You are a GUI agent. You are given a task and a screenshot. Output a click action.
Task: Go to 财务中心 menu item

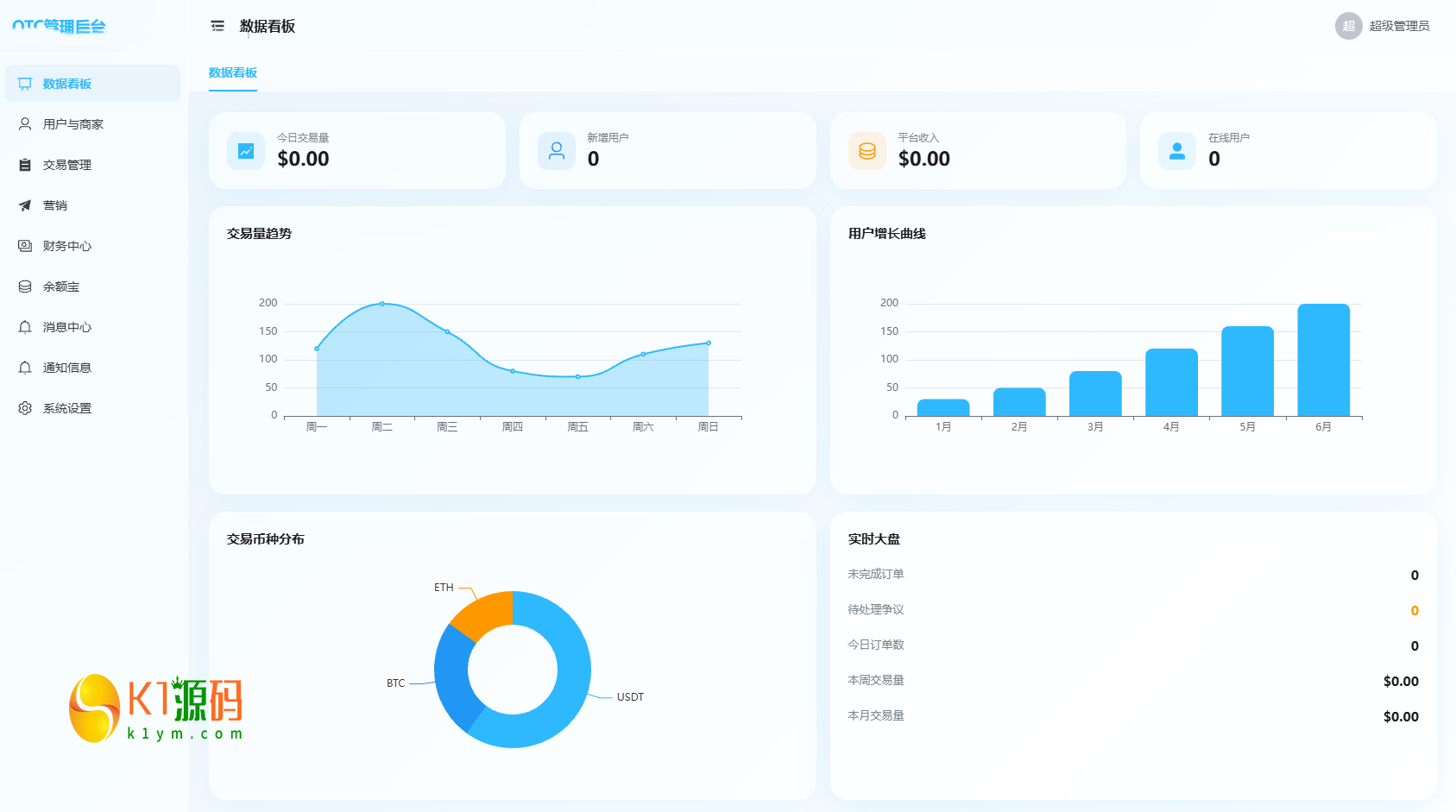coord(93,246)
